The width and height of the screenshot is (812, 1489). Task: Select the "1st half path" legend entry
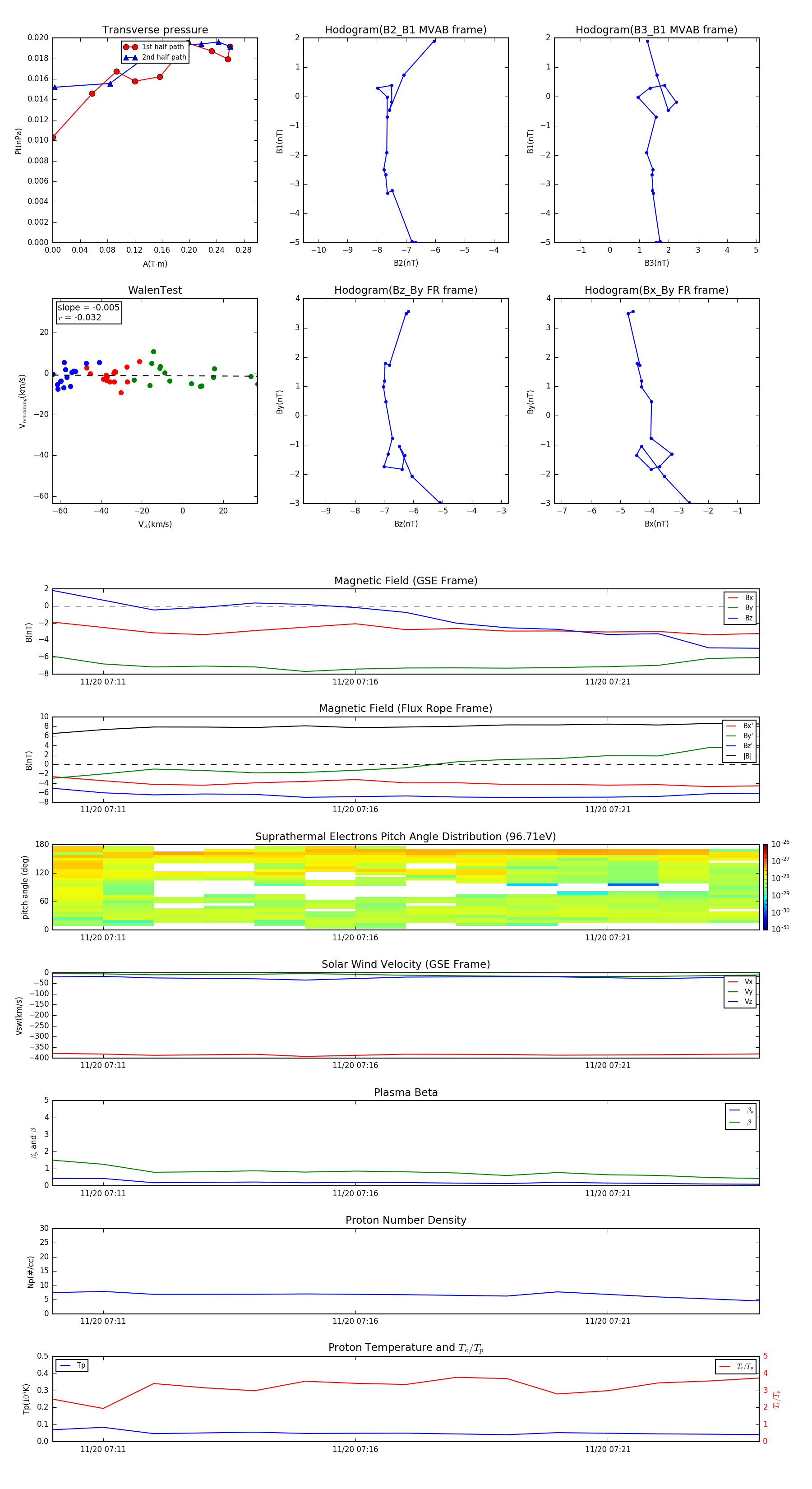pos(154,47)
